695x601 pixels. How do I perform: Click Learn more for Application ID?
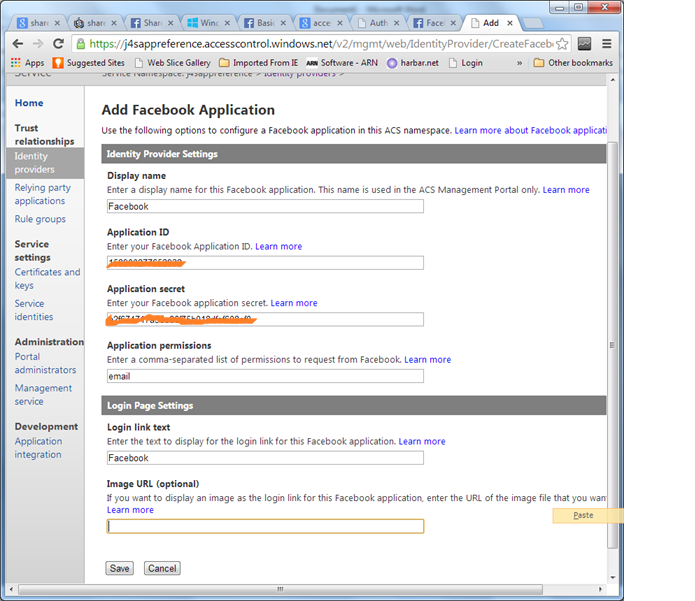click(x=278, y=246)
